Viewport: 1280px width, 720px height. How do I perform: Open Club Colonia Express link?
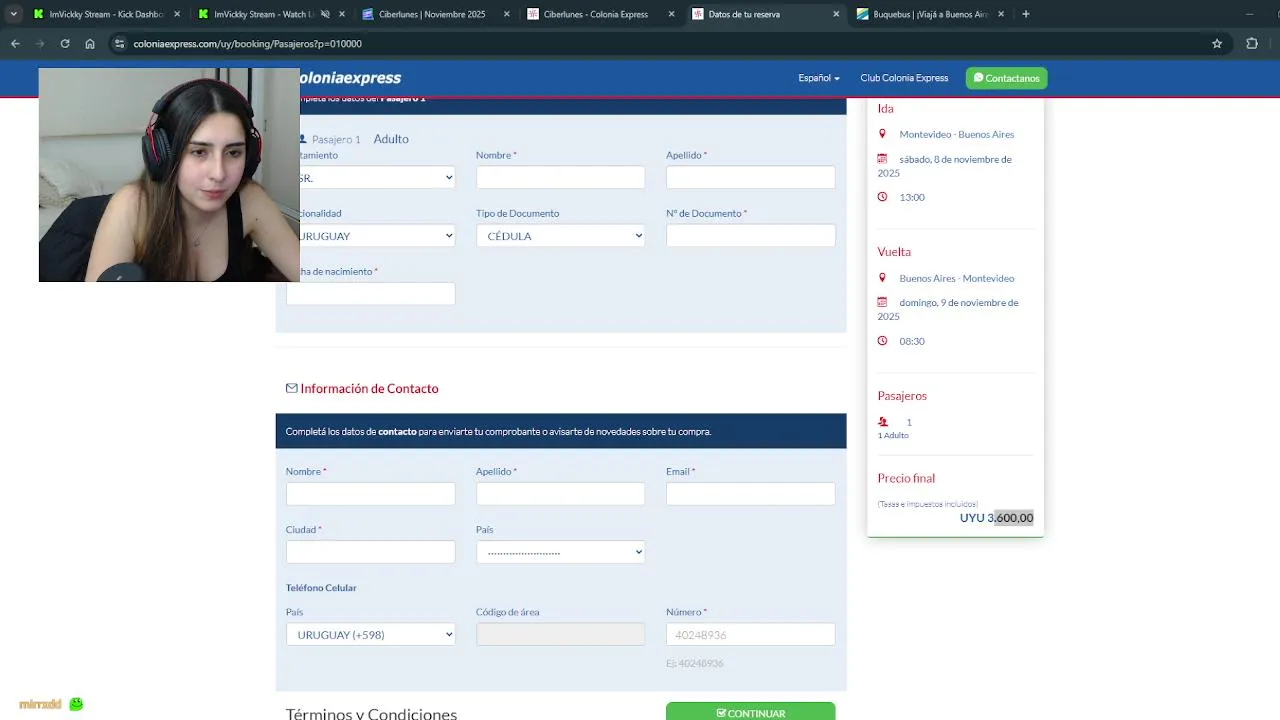click(x=904, y=78)
